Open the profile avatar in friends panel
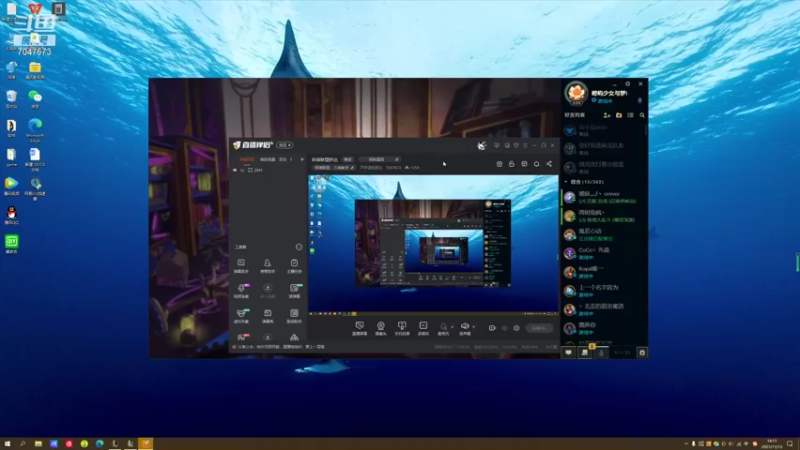This screenshot has height=450, width=800. [x=576, y=94]
